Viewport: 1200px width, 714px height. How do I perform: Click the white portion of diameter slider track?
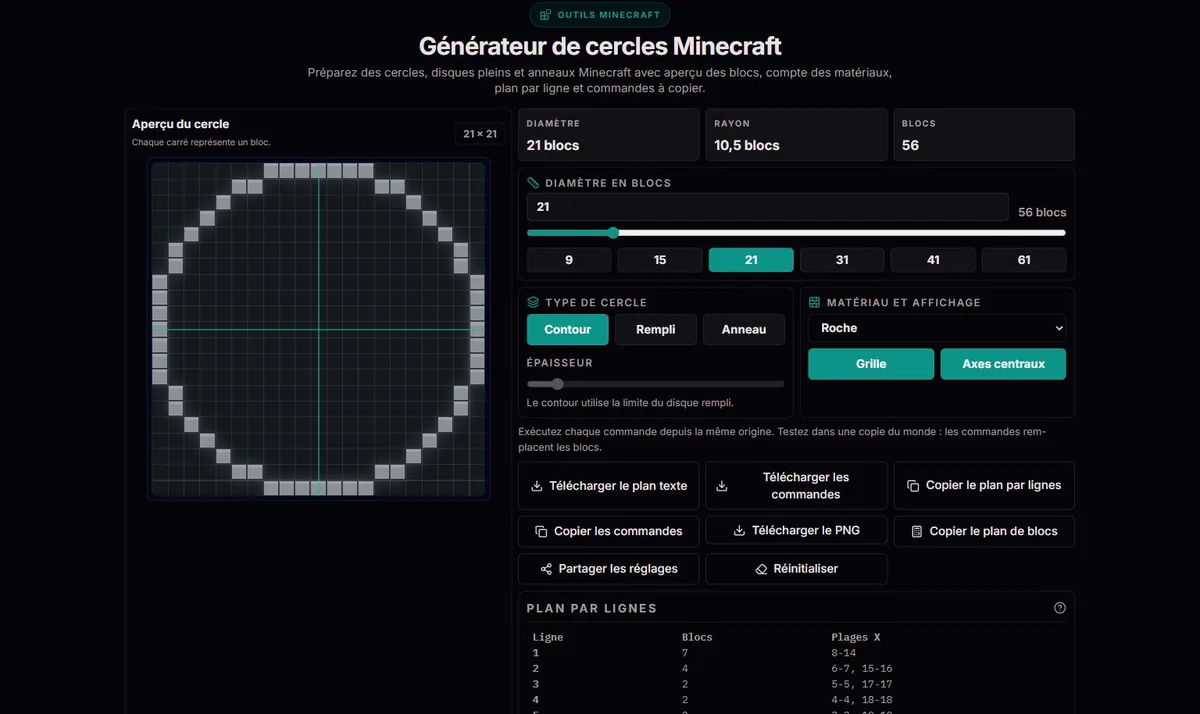(x=840, y=233)
